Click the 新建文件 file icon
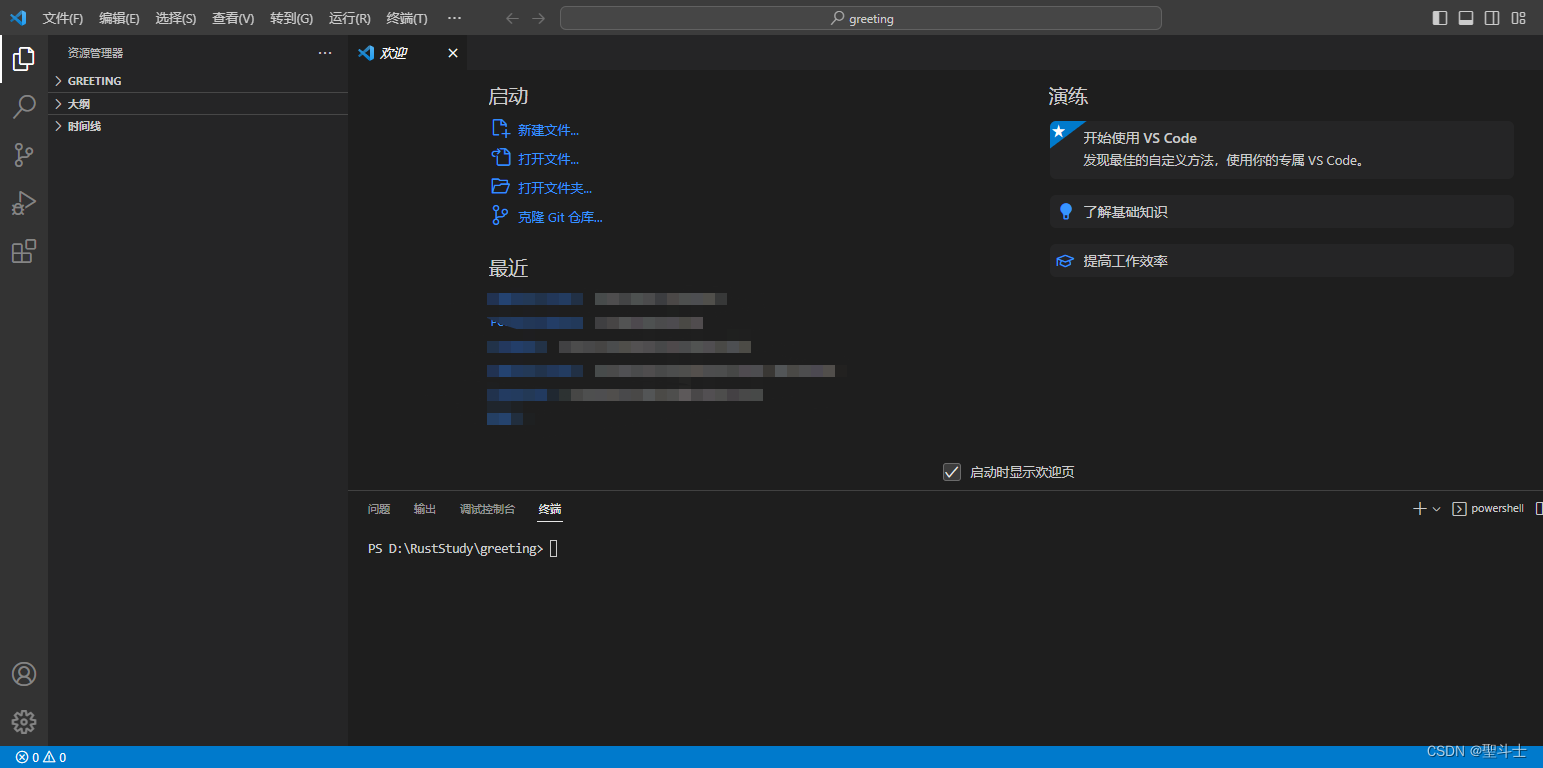The height and width of the screenshot is (768, 1543). [501, 129]
